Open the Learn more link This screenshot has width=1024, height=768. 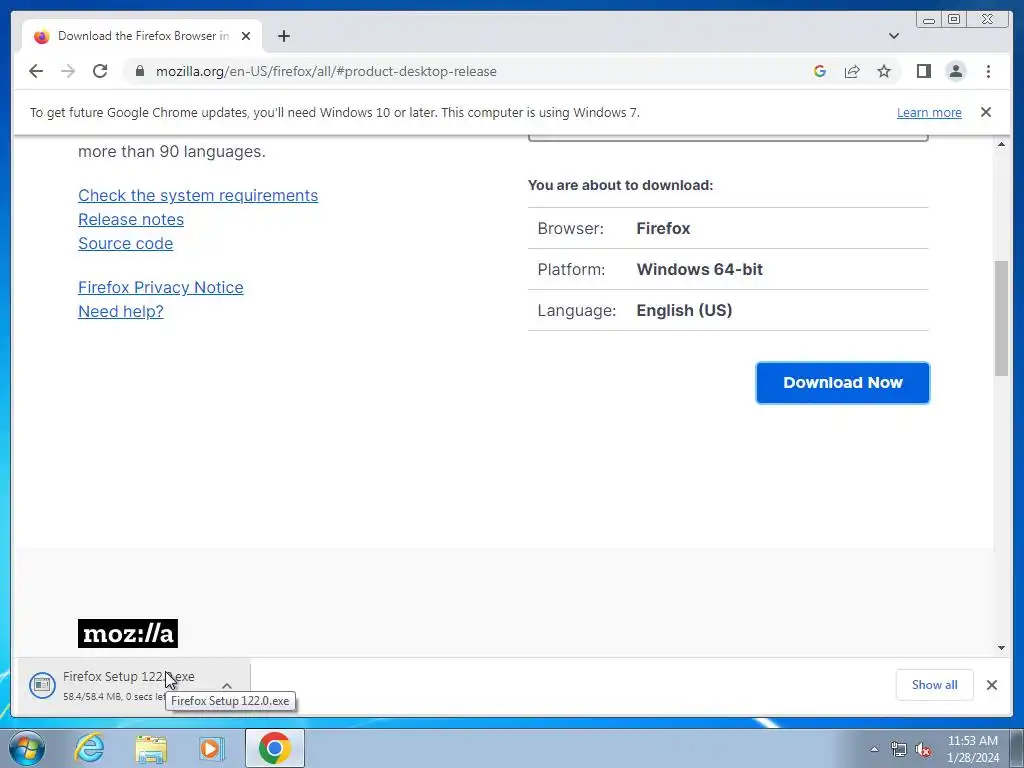(x=929, y=112)
